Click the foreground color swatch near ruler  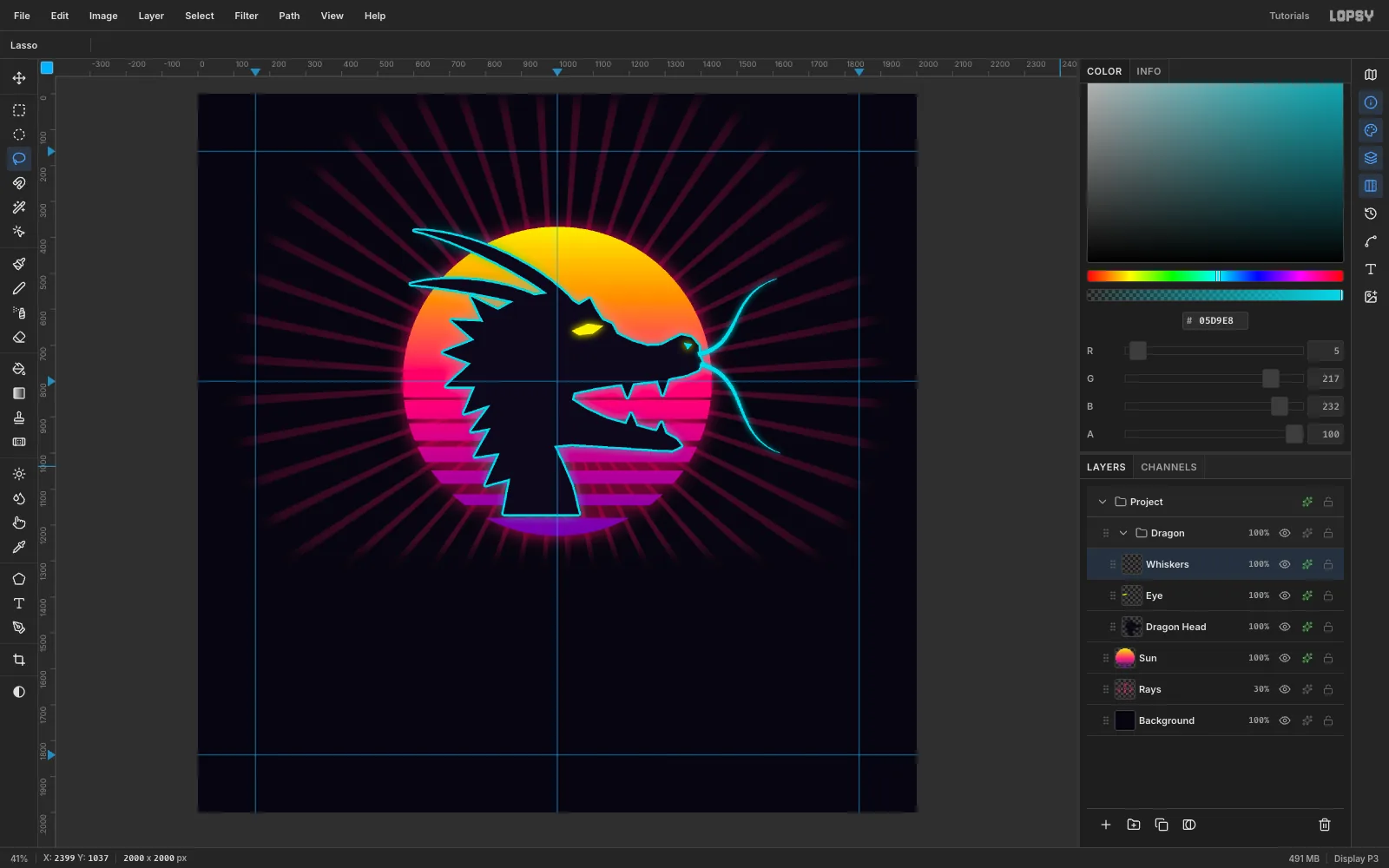[47, 68]
